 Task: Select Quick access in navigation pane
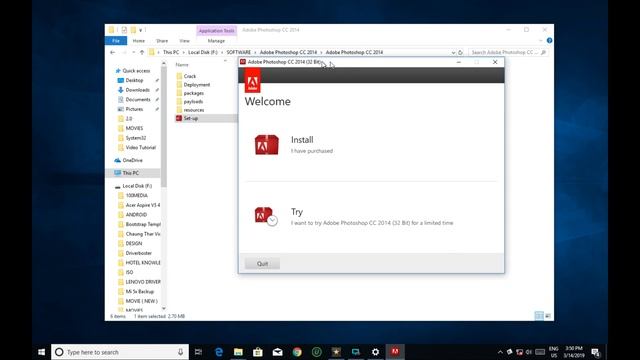click(x=136, y=71)
